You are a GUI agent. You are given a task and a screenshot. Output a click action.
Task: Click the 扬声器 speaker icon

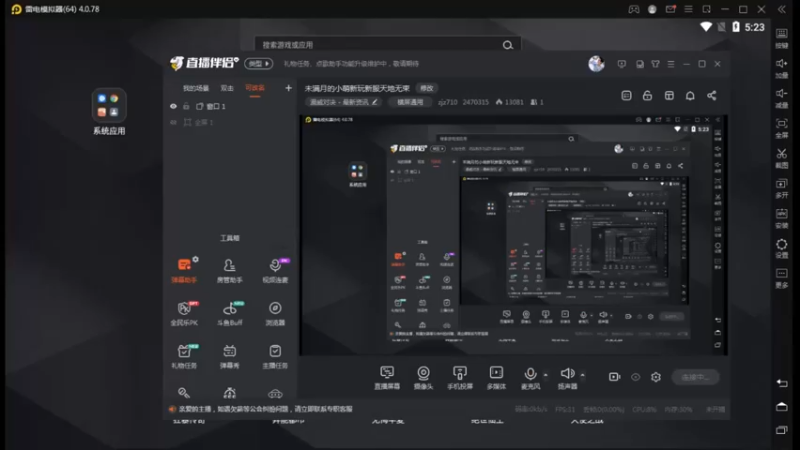tap(567, 373)
